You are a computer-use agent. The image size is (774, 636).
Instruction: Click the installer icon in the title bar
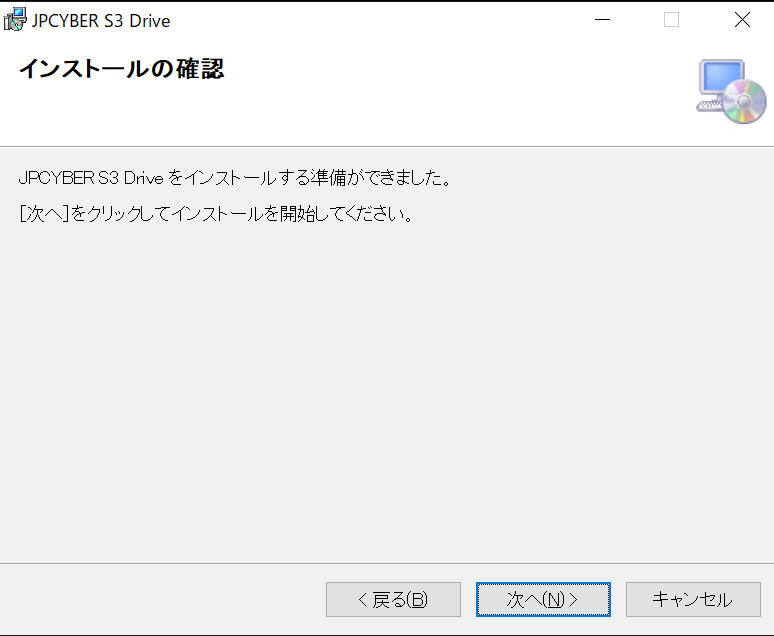point(15,20)
